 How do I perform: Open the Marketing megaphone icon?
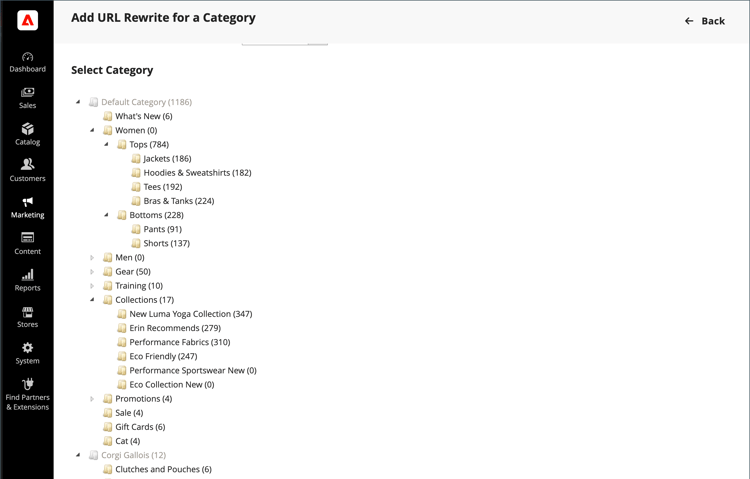point(27,202)
